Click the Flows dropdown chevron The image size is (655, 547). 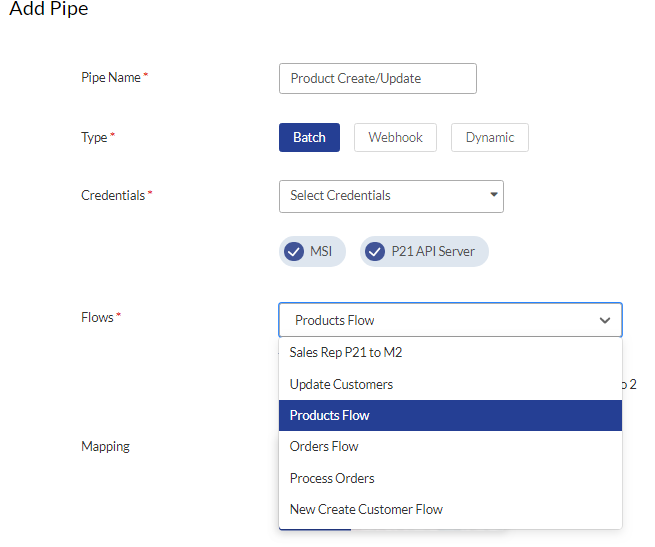[604, 321]
